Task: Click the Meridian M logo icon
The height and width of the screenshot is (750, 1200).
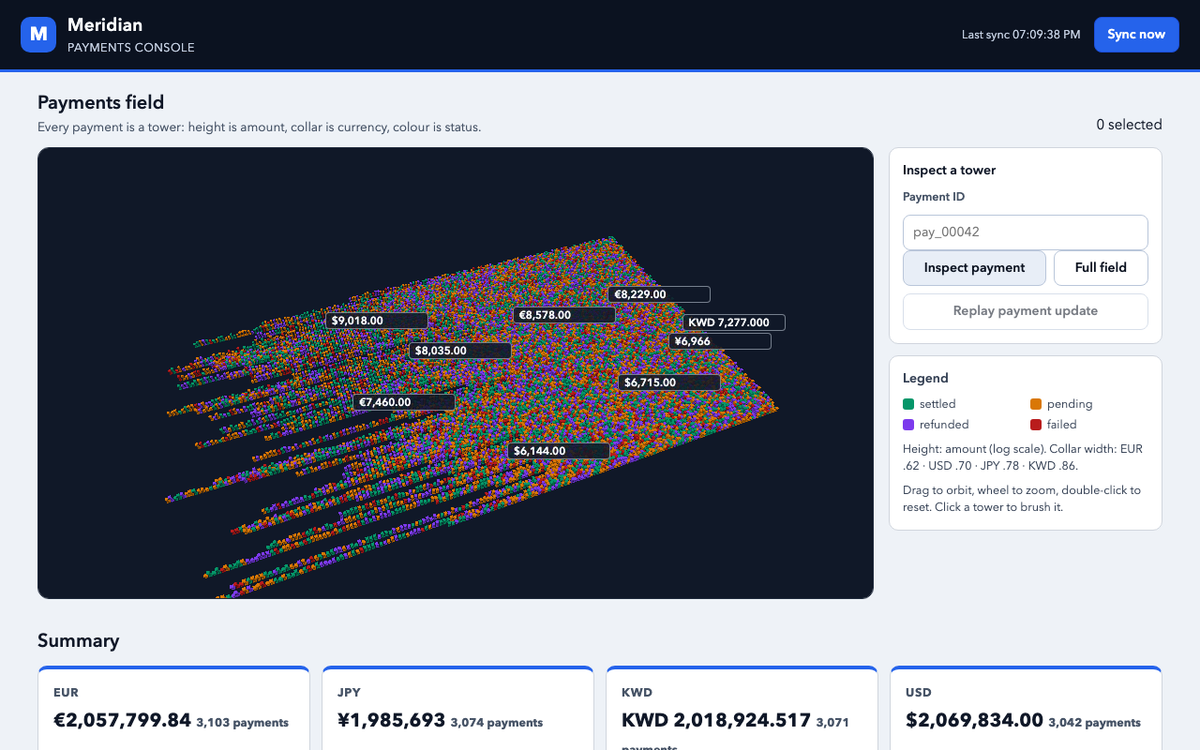Action: coord(38,34)
